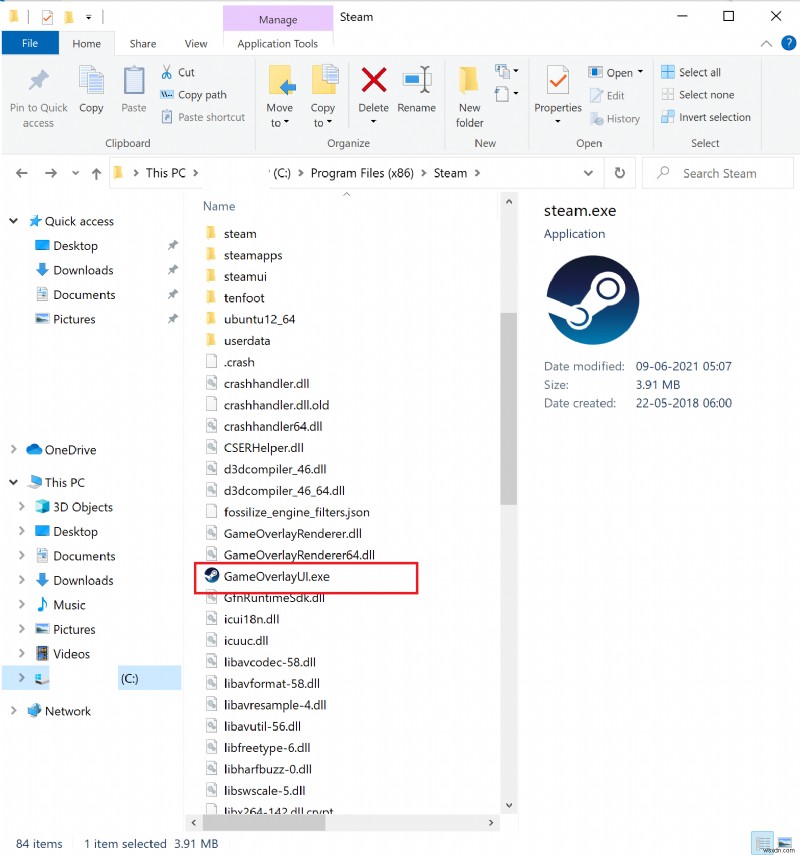Expand the Open button dropdown arrow

(640, 72)
